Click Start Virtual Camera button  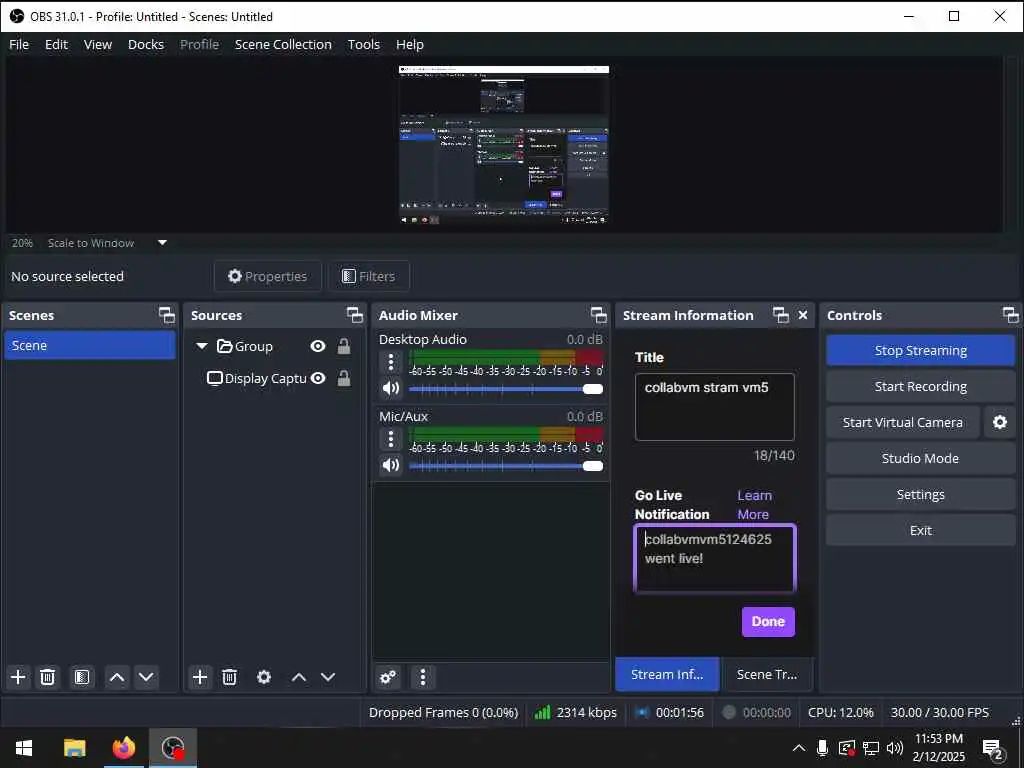tap(903, 423)
